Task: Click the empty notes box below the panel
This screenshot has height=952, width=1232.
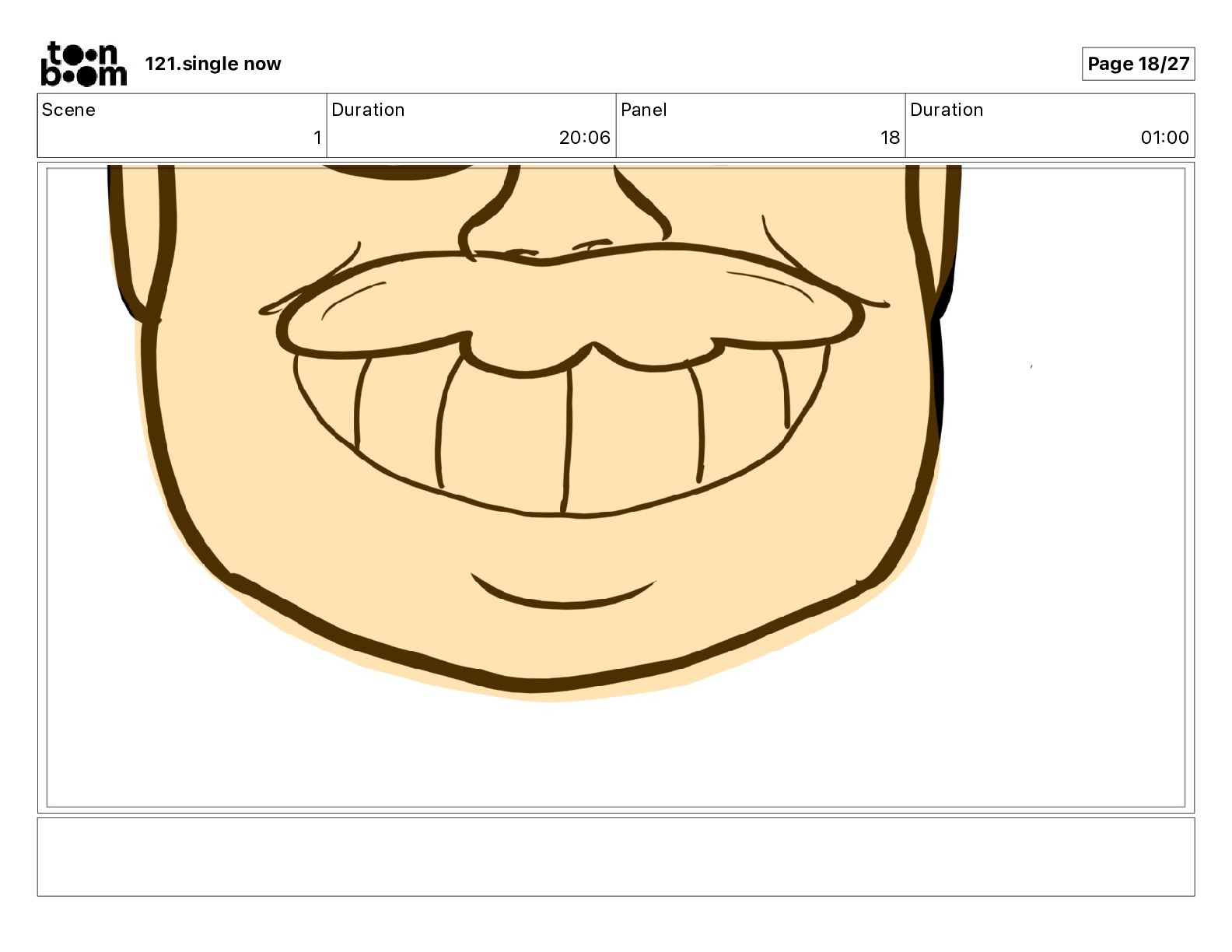Action: 615,856
